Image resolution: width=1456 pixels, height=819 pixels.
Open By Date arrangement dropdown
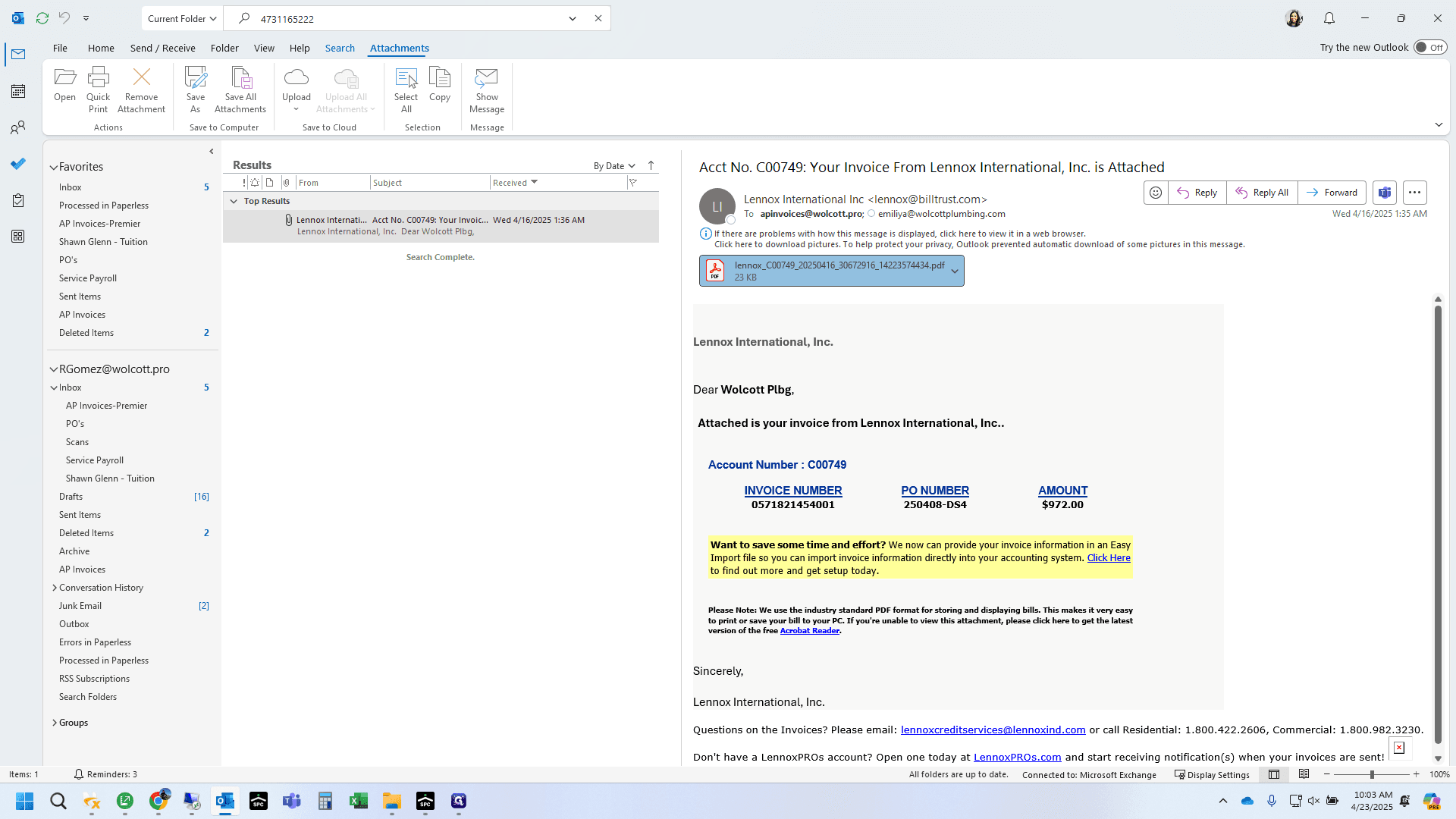coord(614,166)
